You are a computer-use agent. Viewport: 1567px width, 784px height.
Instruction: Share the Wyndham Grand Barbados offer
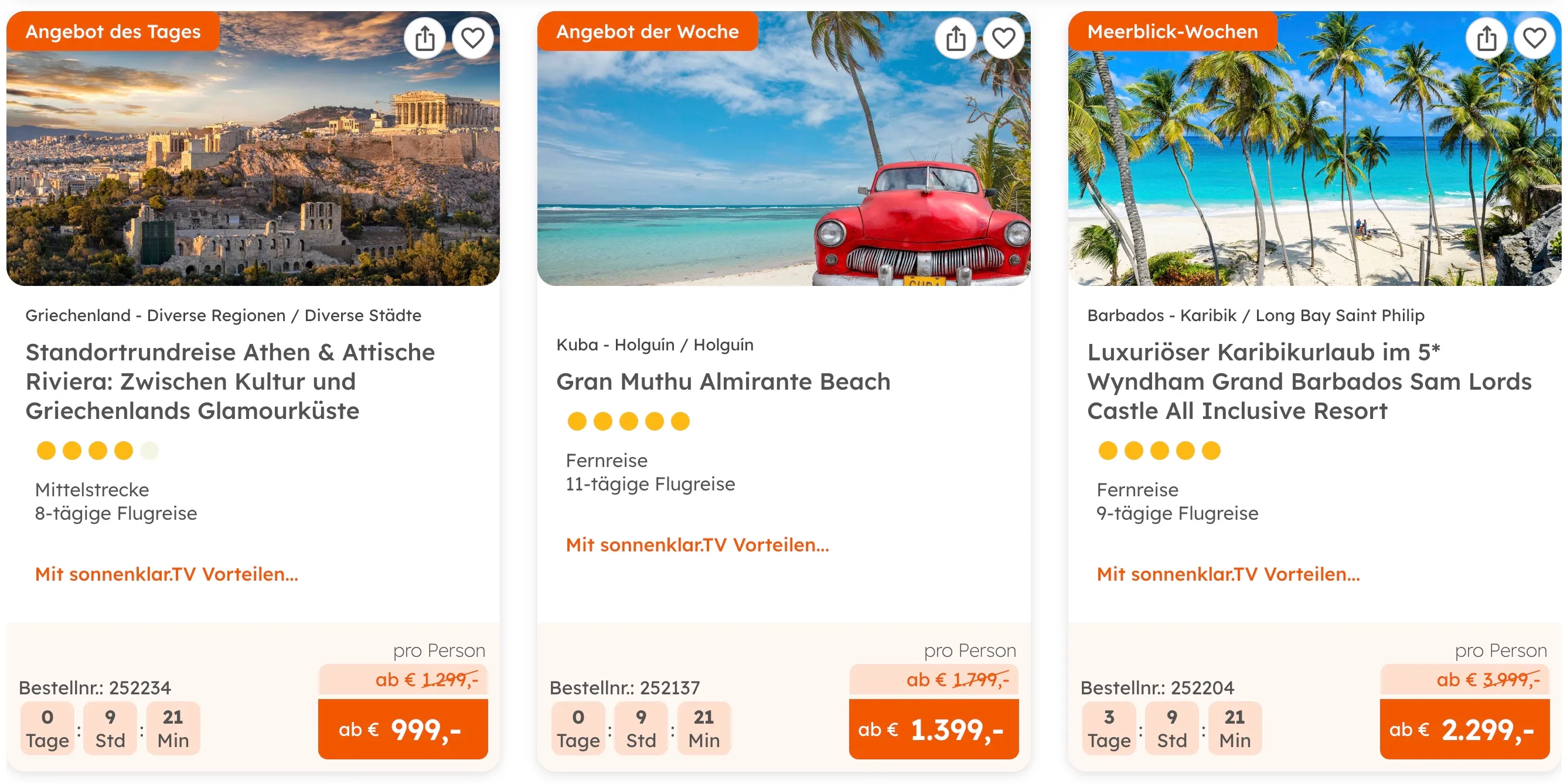(x=1487, y=39)
